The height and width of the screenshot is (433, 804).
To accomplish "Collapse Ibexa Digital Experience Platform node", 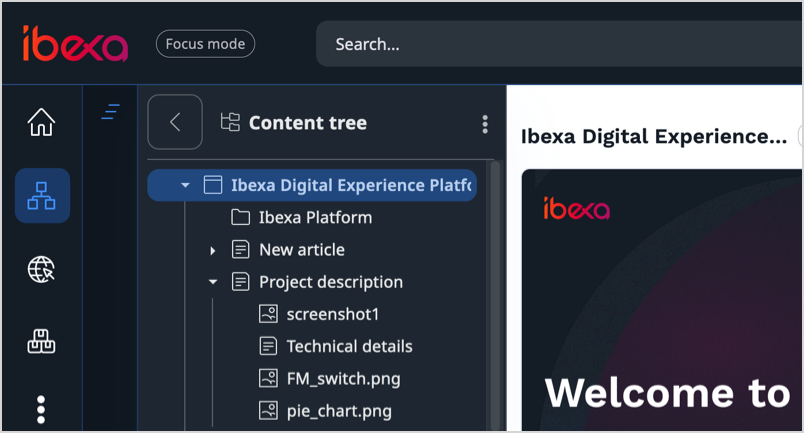I will pos(185,185).
